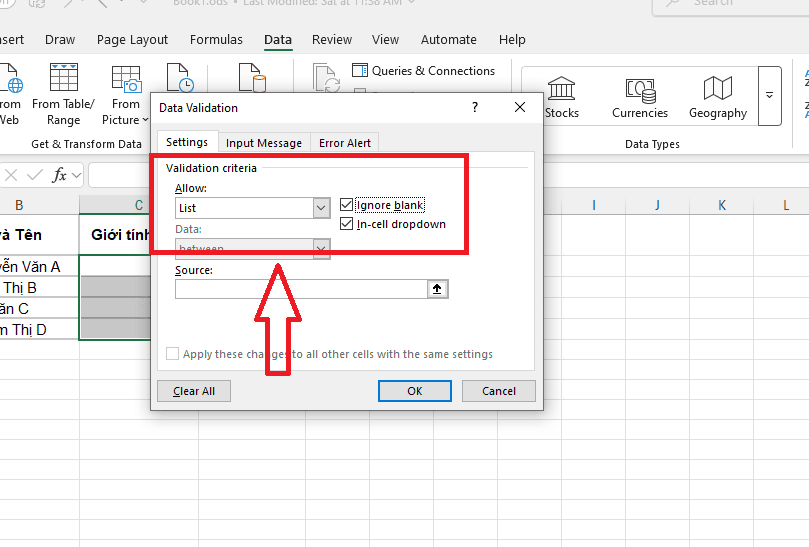Toggle the Ignore blank checkbox
Image resolution: width=809 pixels, height=547 pixels.
[346, 205]
